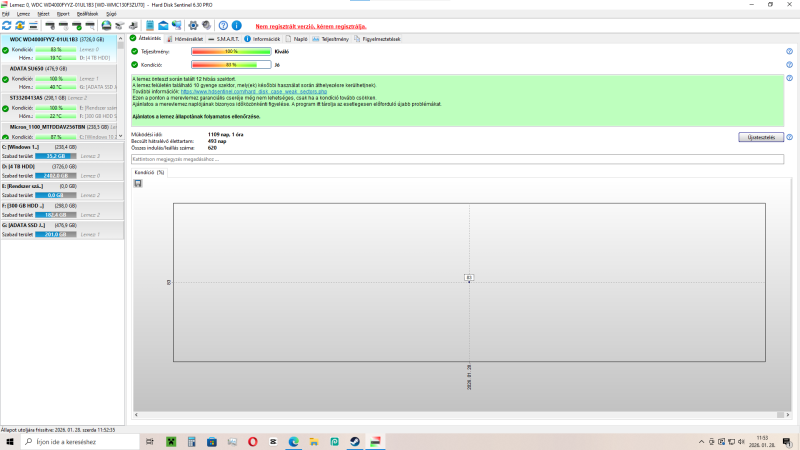
Task: Select the F: [300 GB HDD ..] partition
Action: coord(62,210)
